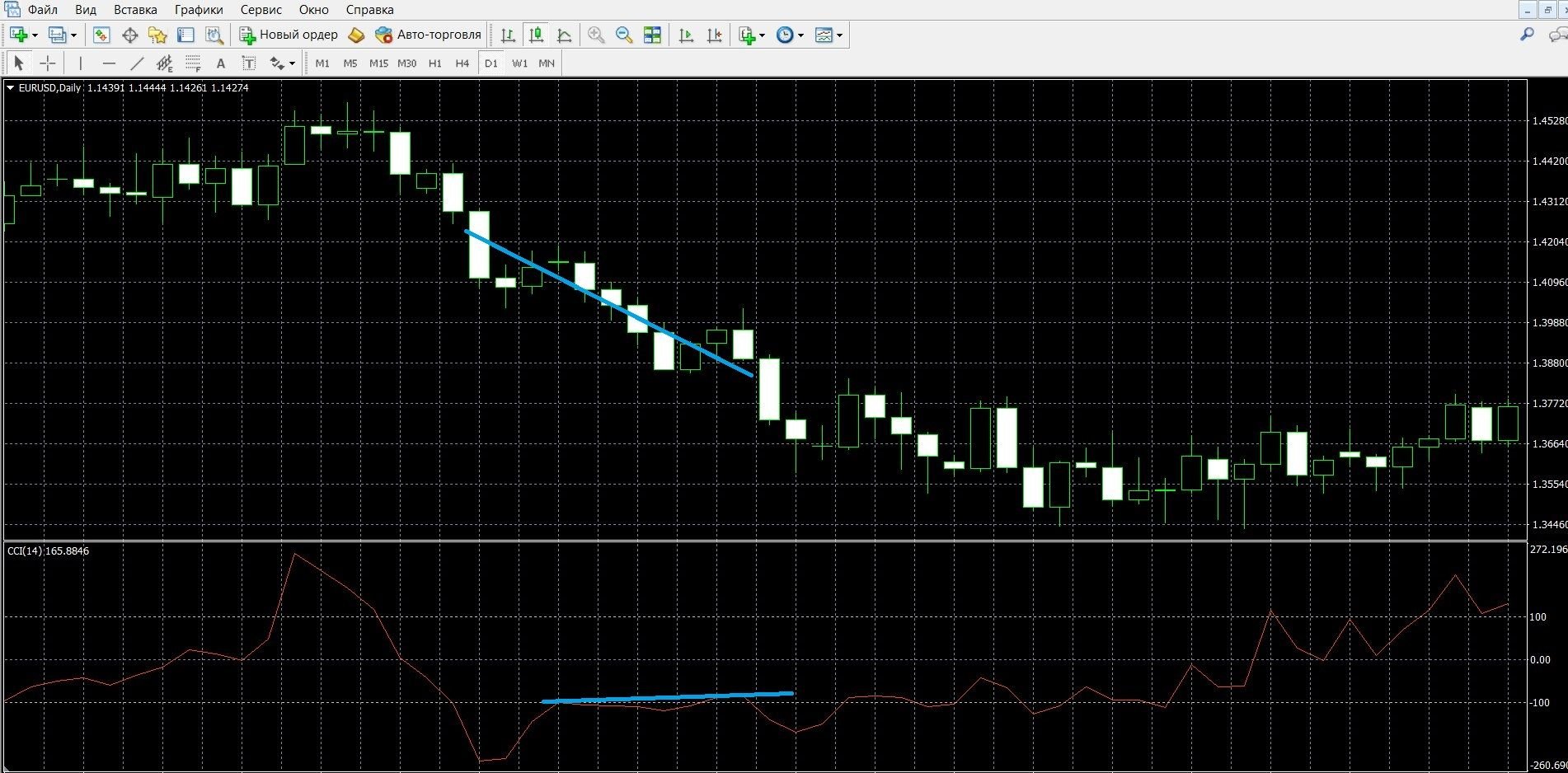The height and width of the screenshot is (773, 1568).
Task: Expand the periods clock dropdown arrow
Action: [801, 35]
